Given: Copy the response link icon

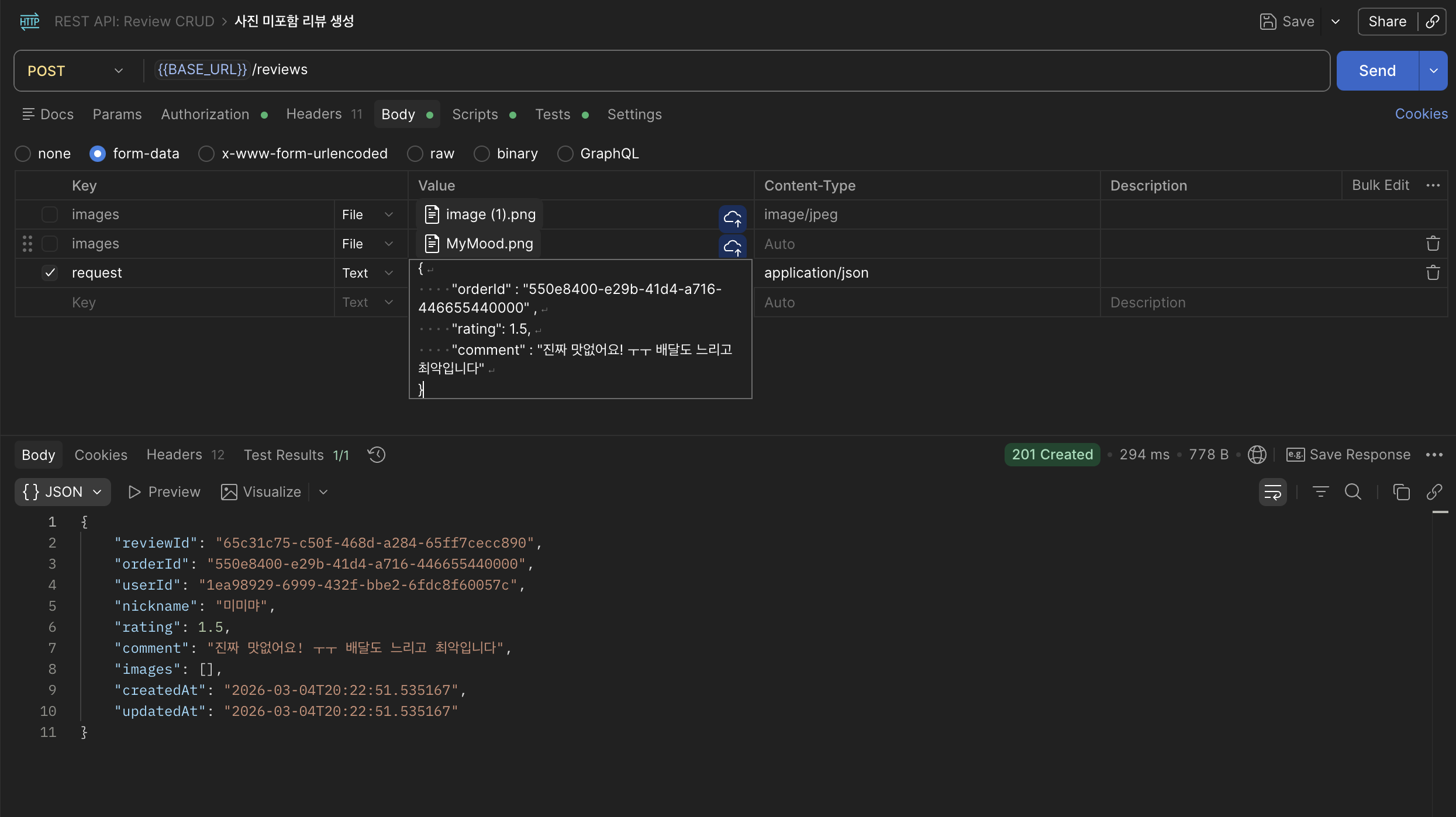Looking at the screenshot, I should [x=1434, y=492].
